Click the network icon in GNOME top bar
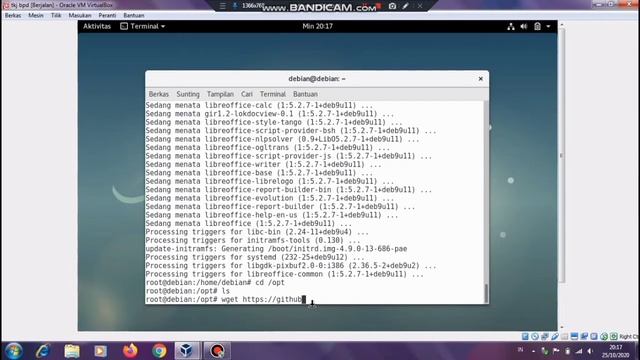The image size is (640, 360). point(511,27)
